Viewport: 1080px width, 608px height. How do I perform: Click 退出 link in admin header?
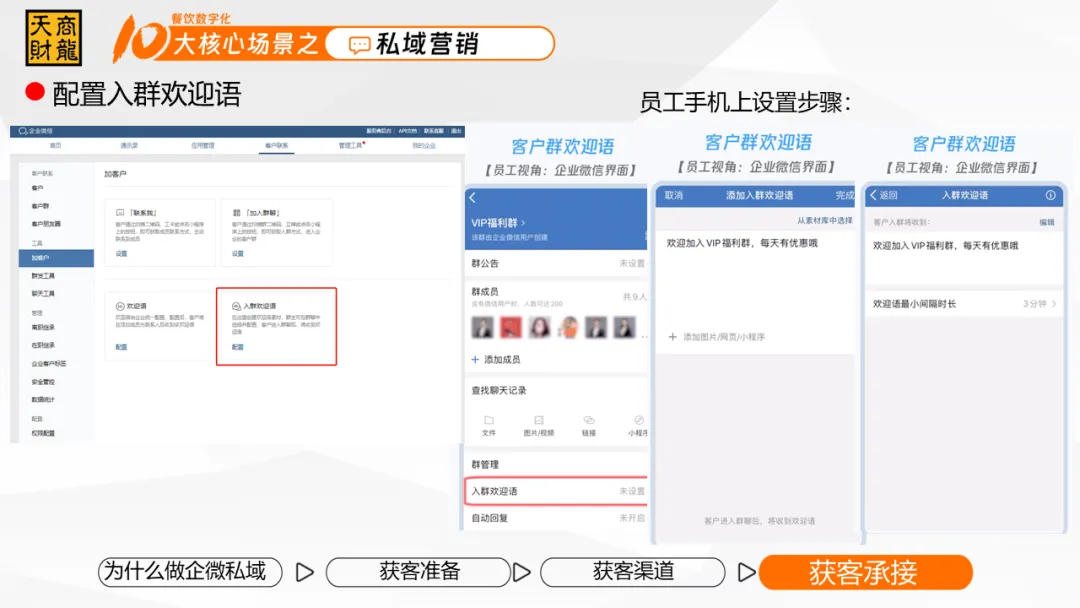click(456, 131)
